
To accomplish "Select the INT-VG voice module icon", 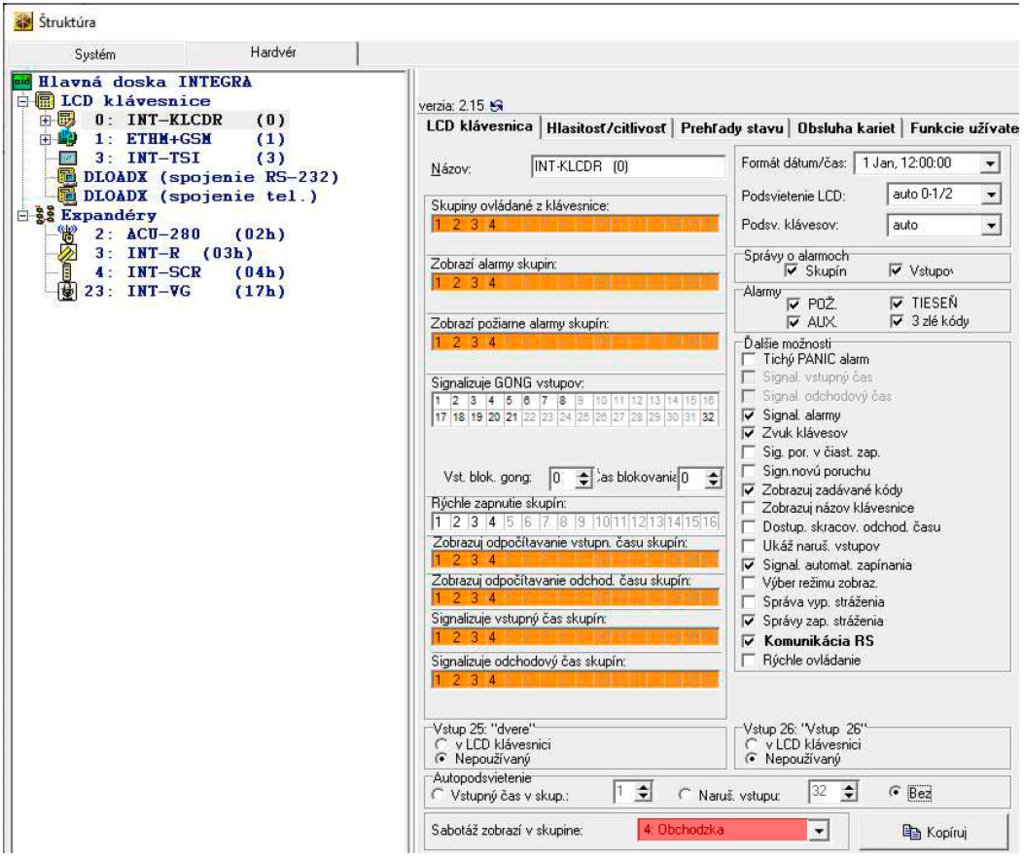I will click(x=68, y=291).
